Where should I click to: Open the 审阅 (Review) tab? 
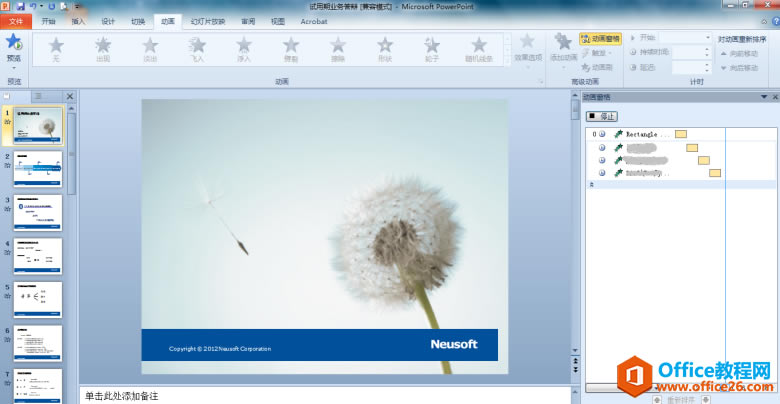tap(248, 21)
